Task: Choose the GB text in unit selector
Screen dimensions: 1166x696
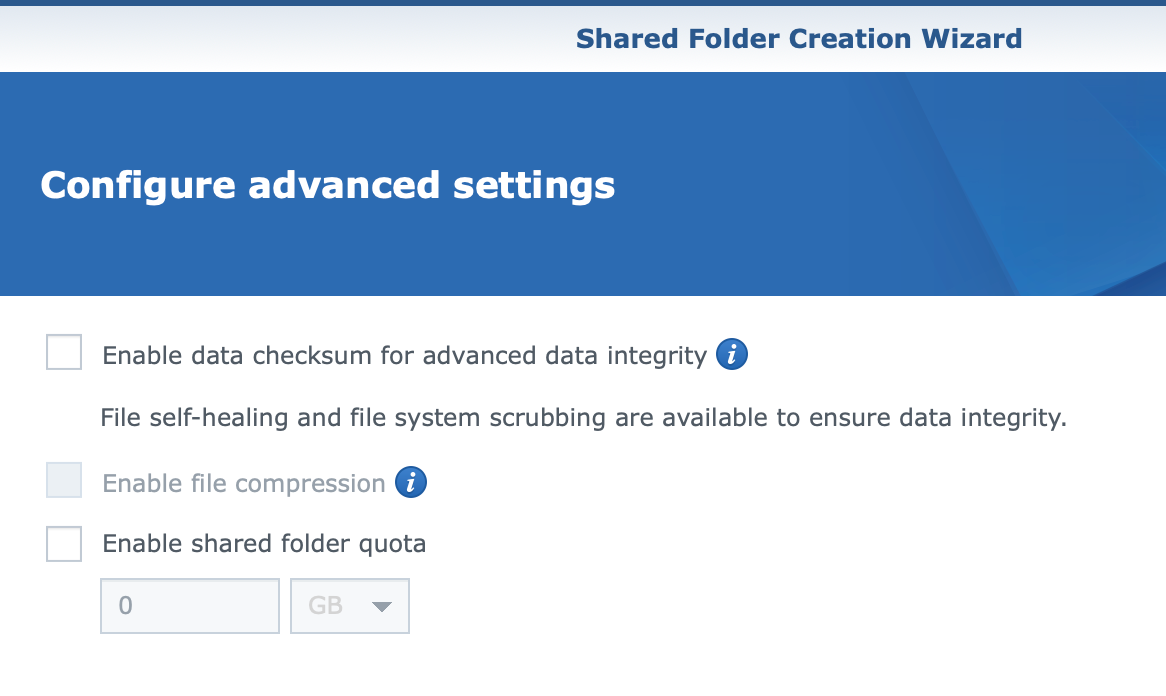Action: pos(326,605)
